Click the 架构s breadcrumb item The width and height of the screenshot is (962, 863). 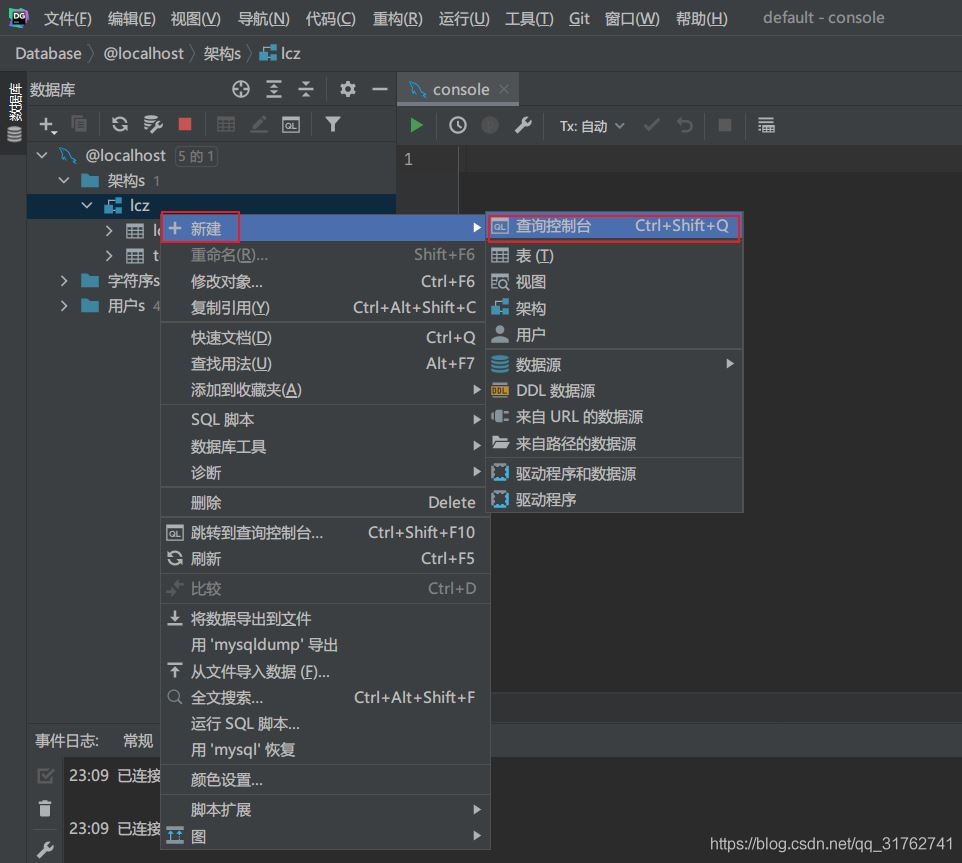(x=222, y=53)
